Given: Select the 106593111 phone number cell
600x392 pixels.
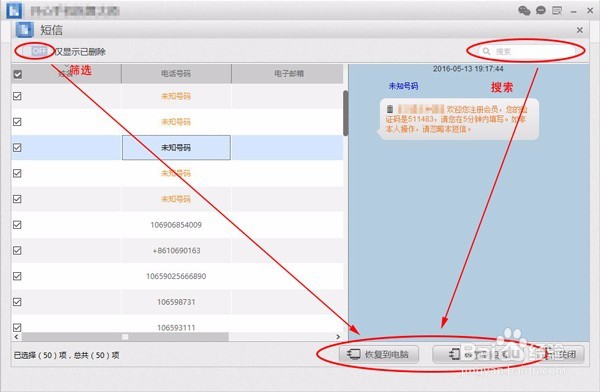Looking at the screenshot, I should click(x=176, y=327).
